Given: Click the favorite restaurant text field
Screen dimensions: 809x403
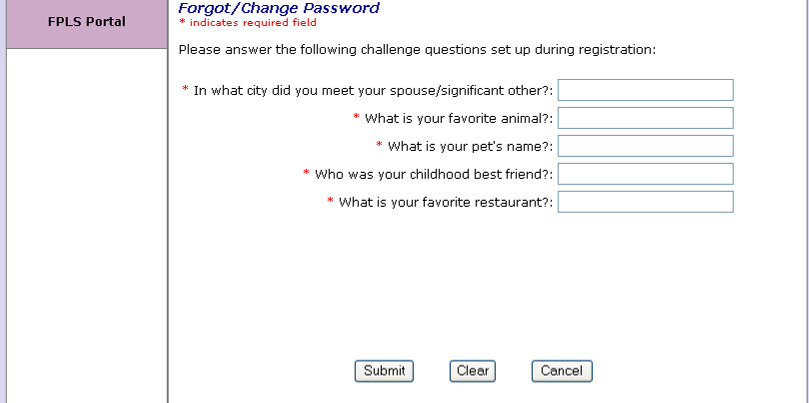Looking at the screenshot, I should 645,202.
